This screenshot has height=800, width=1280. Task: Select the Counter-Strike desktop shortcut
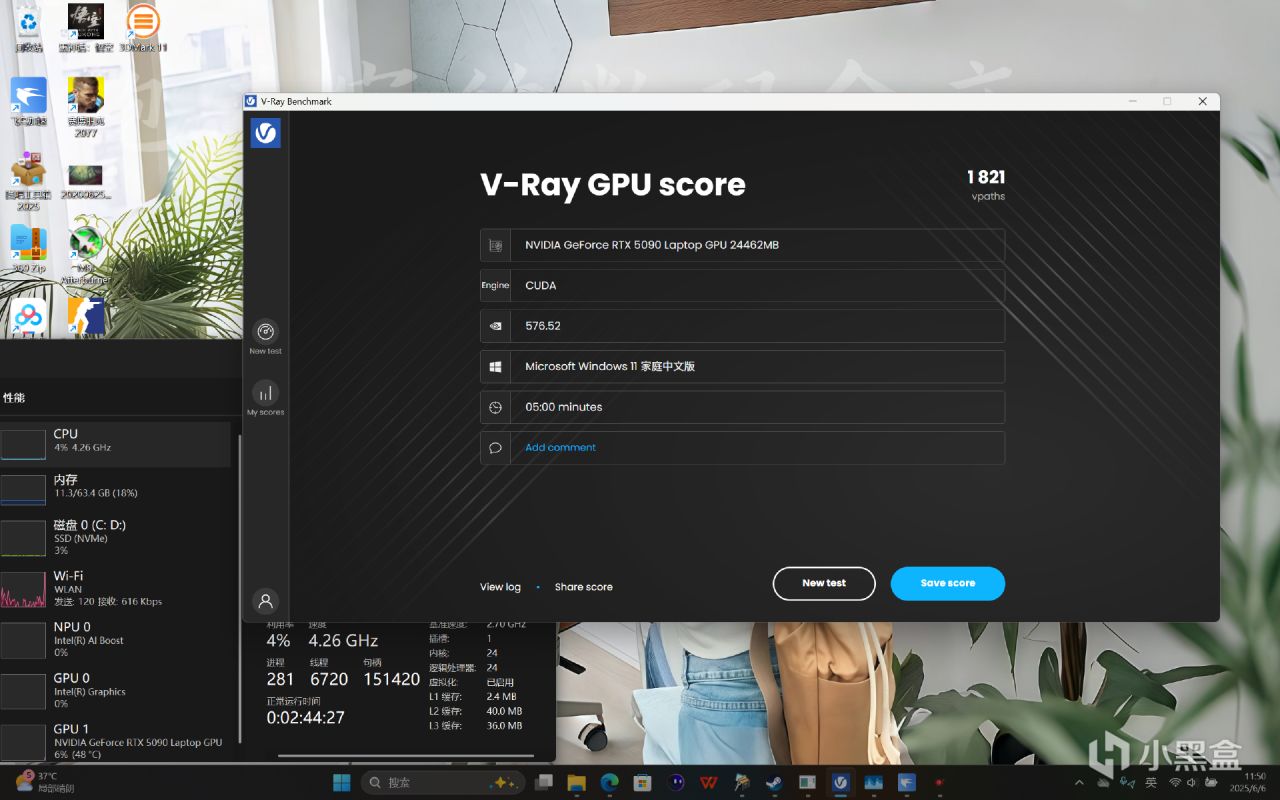pos(86,317)
